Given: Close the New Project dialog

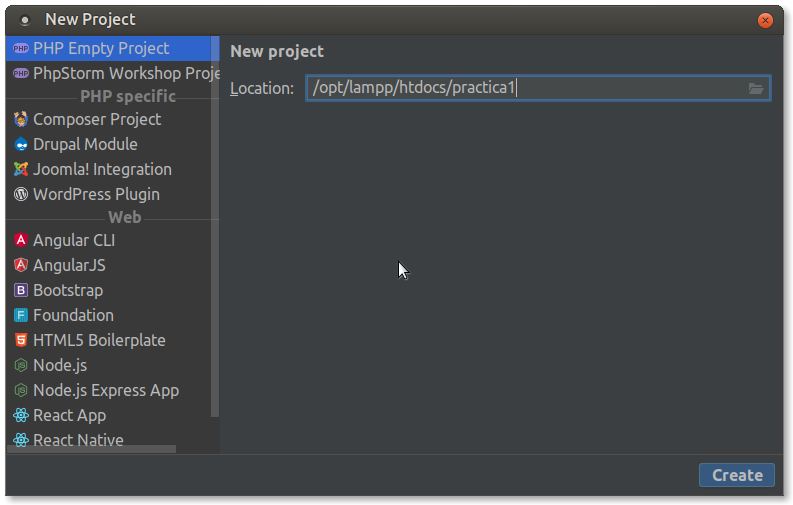Looking at the screenshot, I should point(765,20).
